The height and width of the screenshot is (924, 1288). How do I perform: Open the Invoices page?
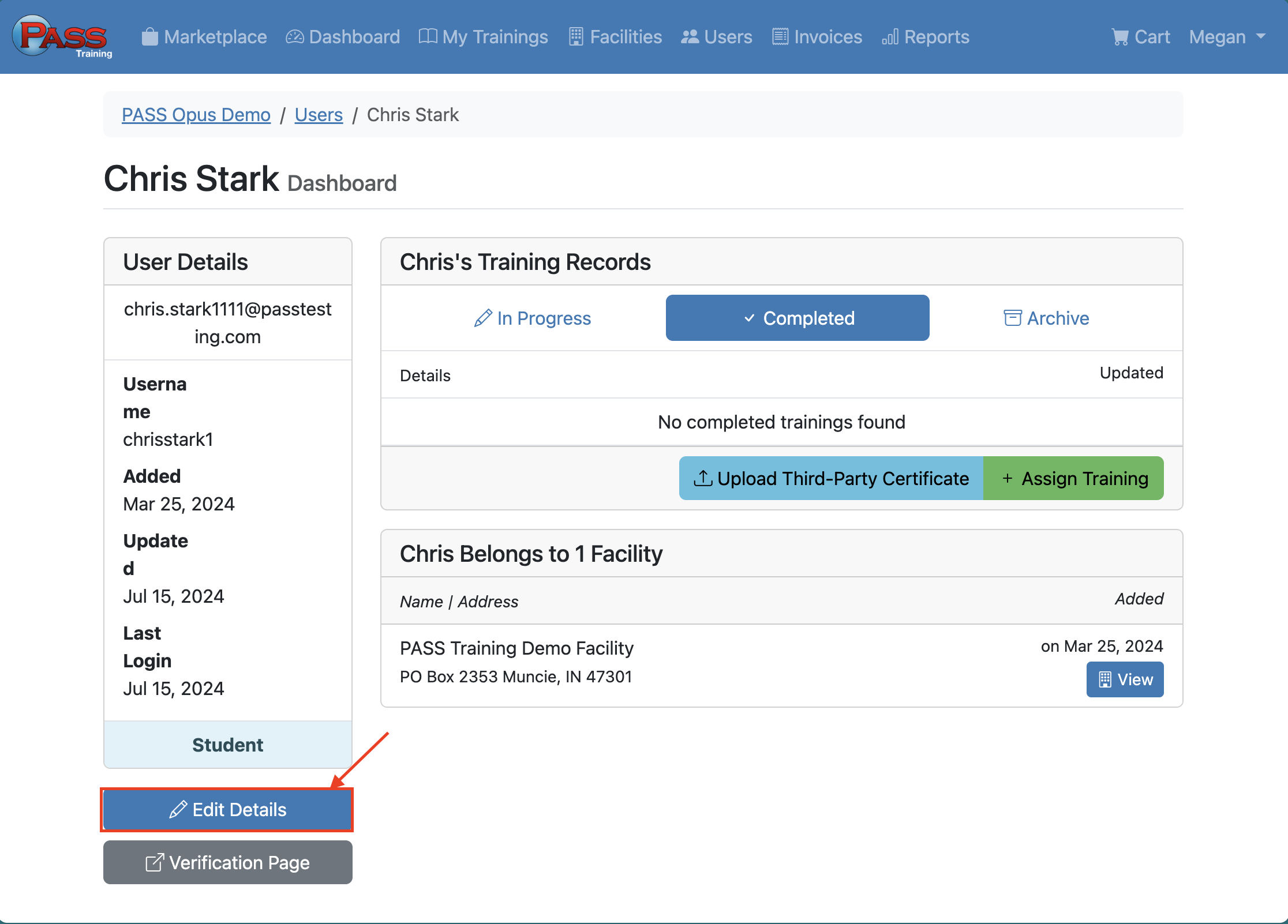click(x=817, y=37)
